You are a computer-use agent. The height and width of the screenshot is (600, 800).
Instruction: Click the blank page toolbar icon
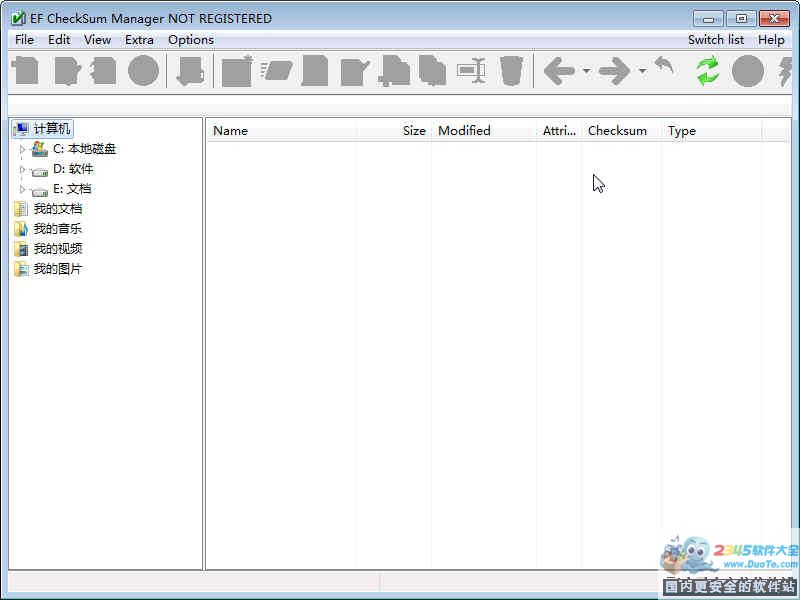click(315, 71)
